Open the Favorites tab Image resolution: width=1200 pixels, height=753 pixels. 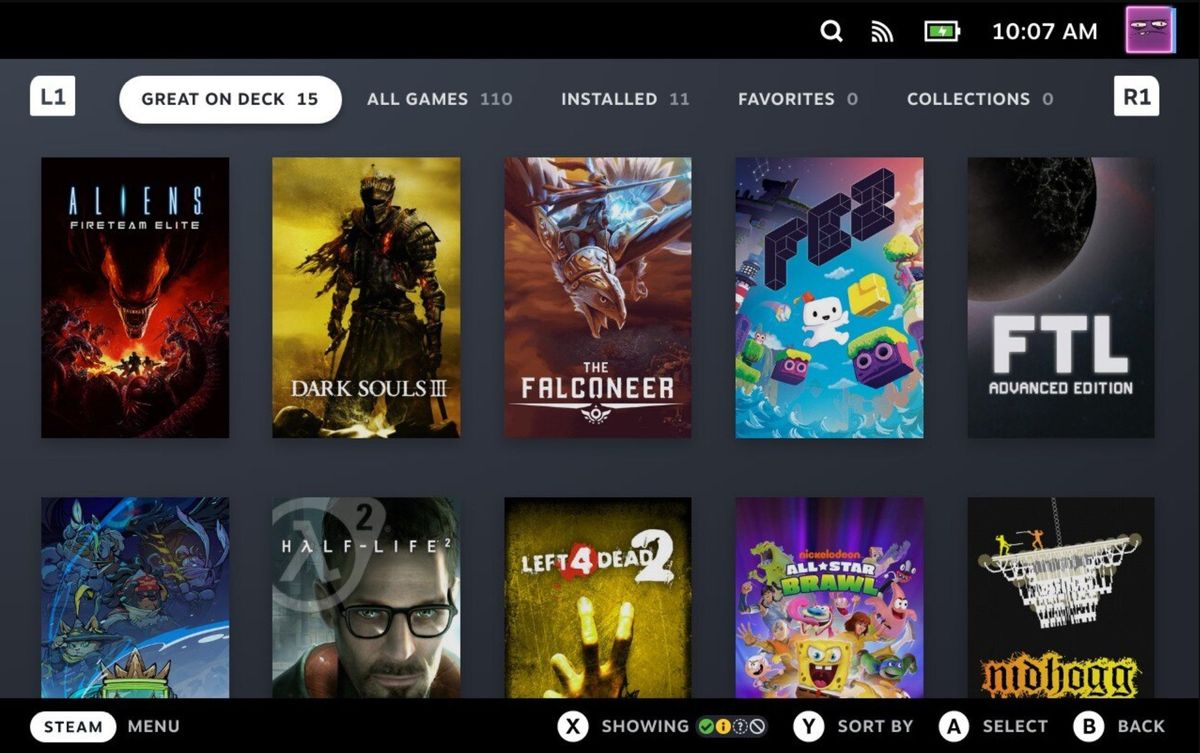click(x=797, y=99)
